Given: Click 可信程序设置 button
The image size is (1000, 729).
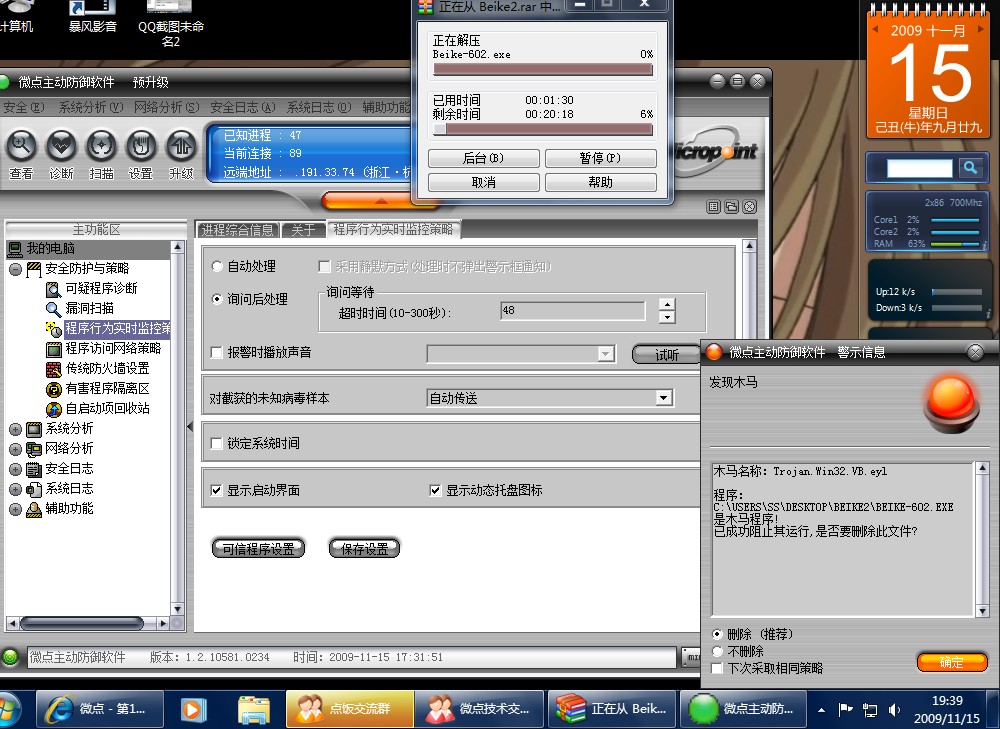Looking at the screenshot, I should click(x=258, y=549).
